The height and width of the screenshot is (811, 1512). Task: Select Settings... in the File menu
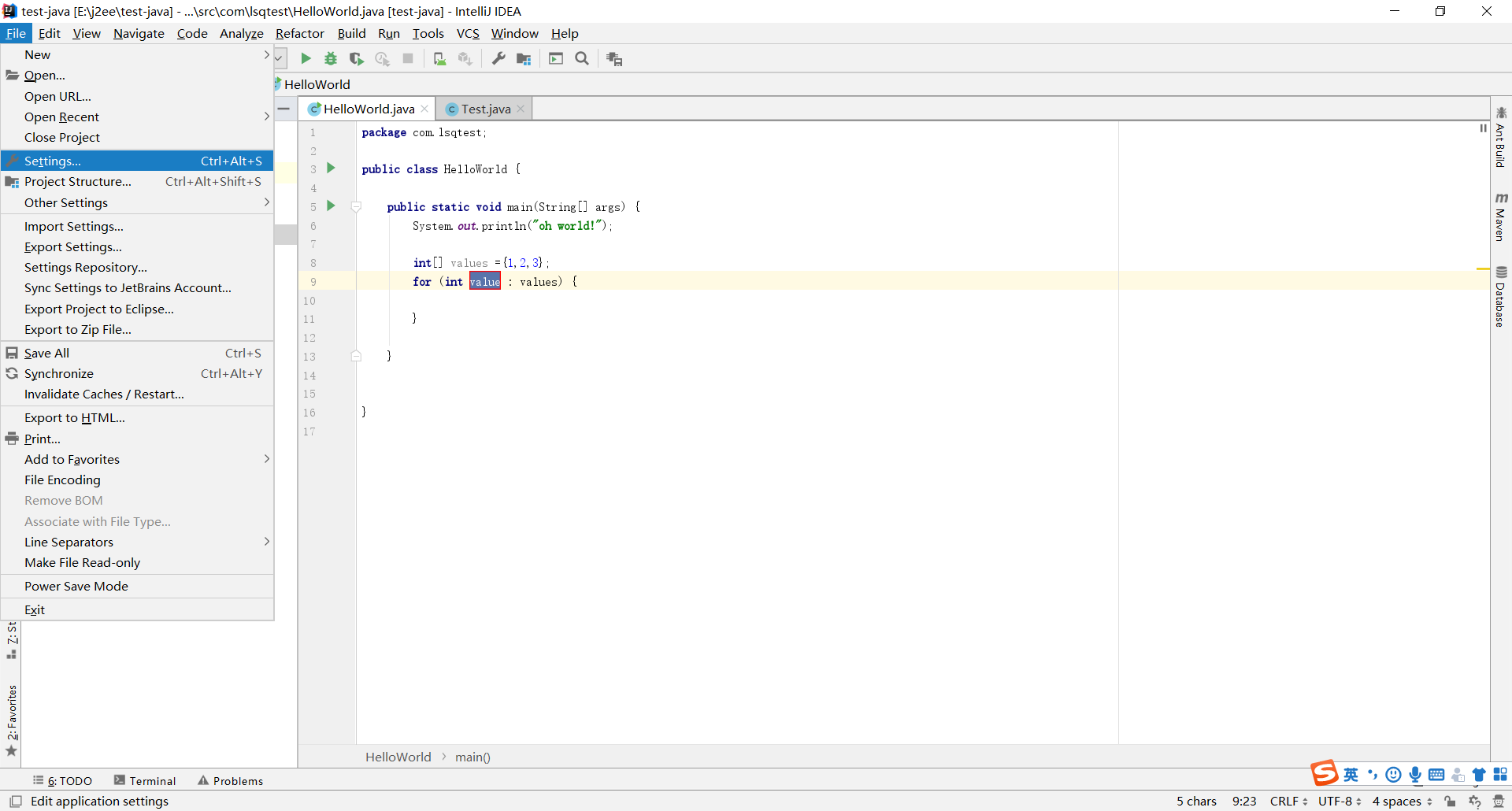(x=138, y=161)
